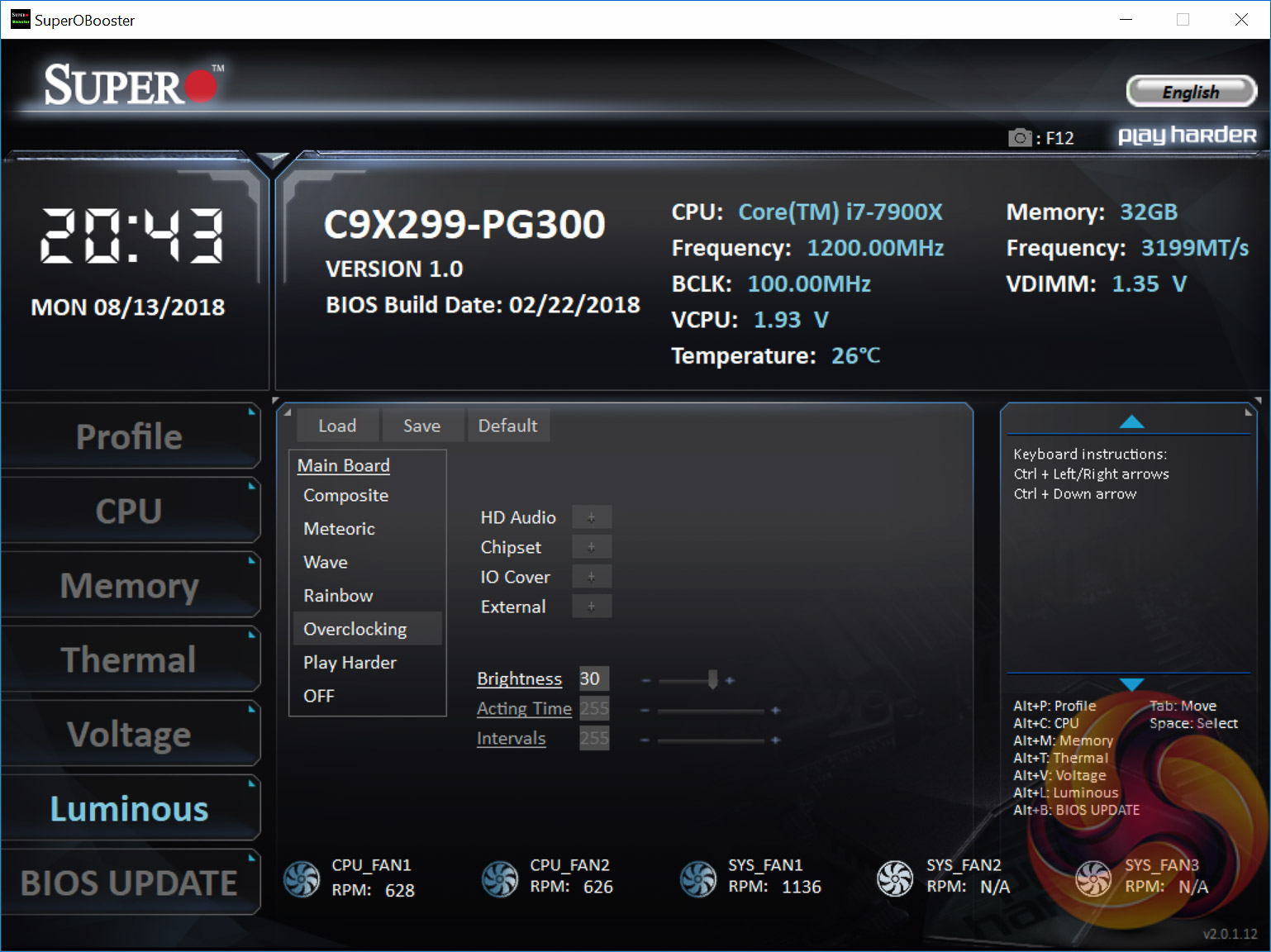Click the 32GB memory value
The height and width of the screenshot is (952, 1271).
[x=1149, y=212]
